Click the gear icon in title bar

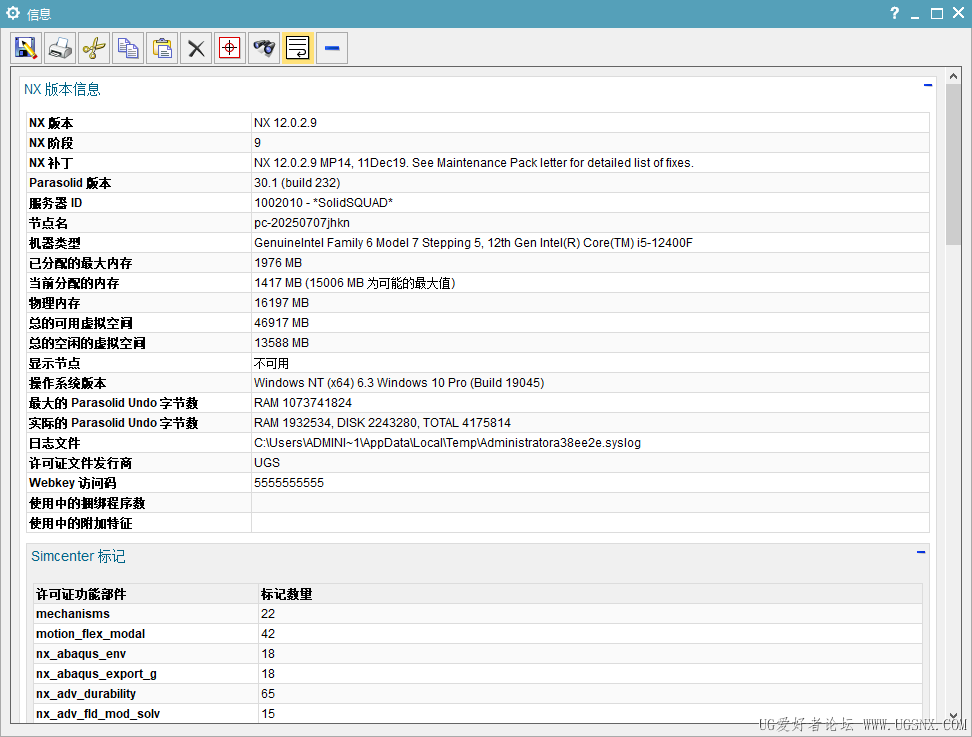coord(13,14)
